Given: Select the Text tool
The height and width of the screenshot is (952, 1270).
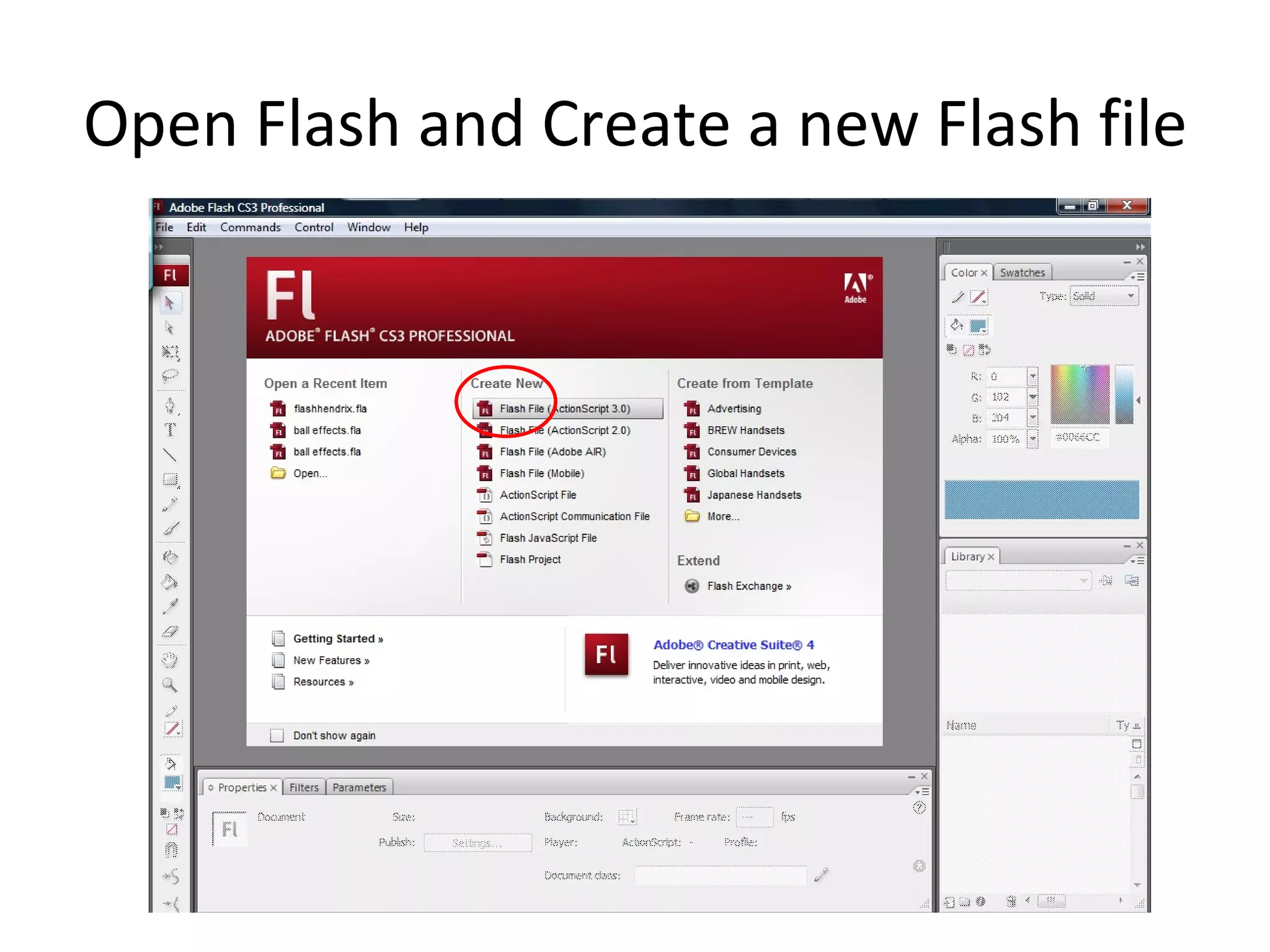Looking at the screenshot, I should [170, 430].
